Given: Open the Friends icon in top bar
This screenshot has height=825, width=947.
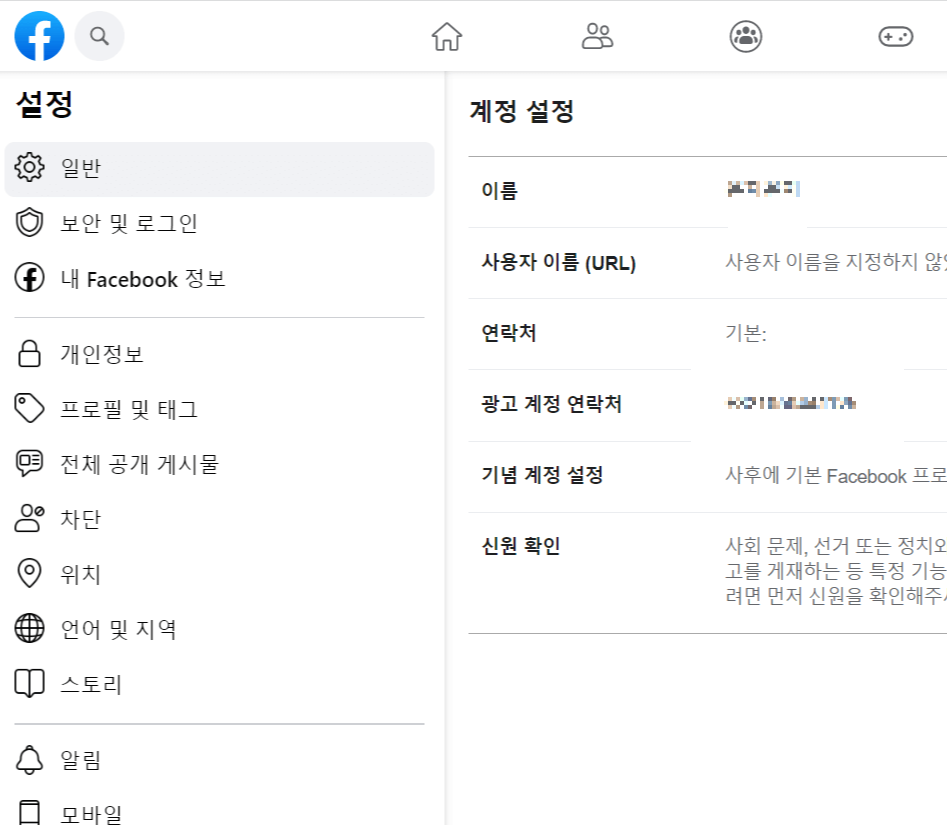Looking at the screenshot, I should 598,35.
